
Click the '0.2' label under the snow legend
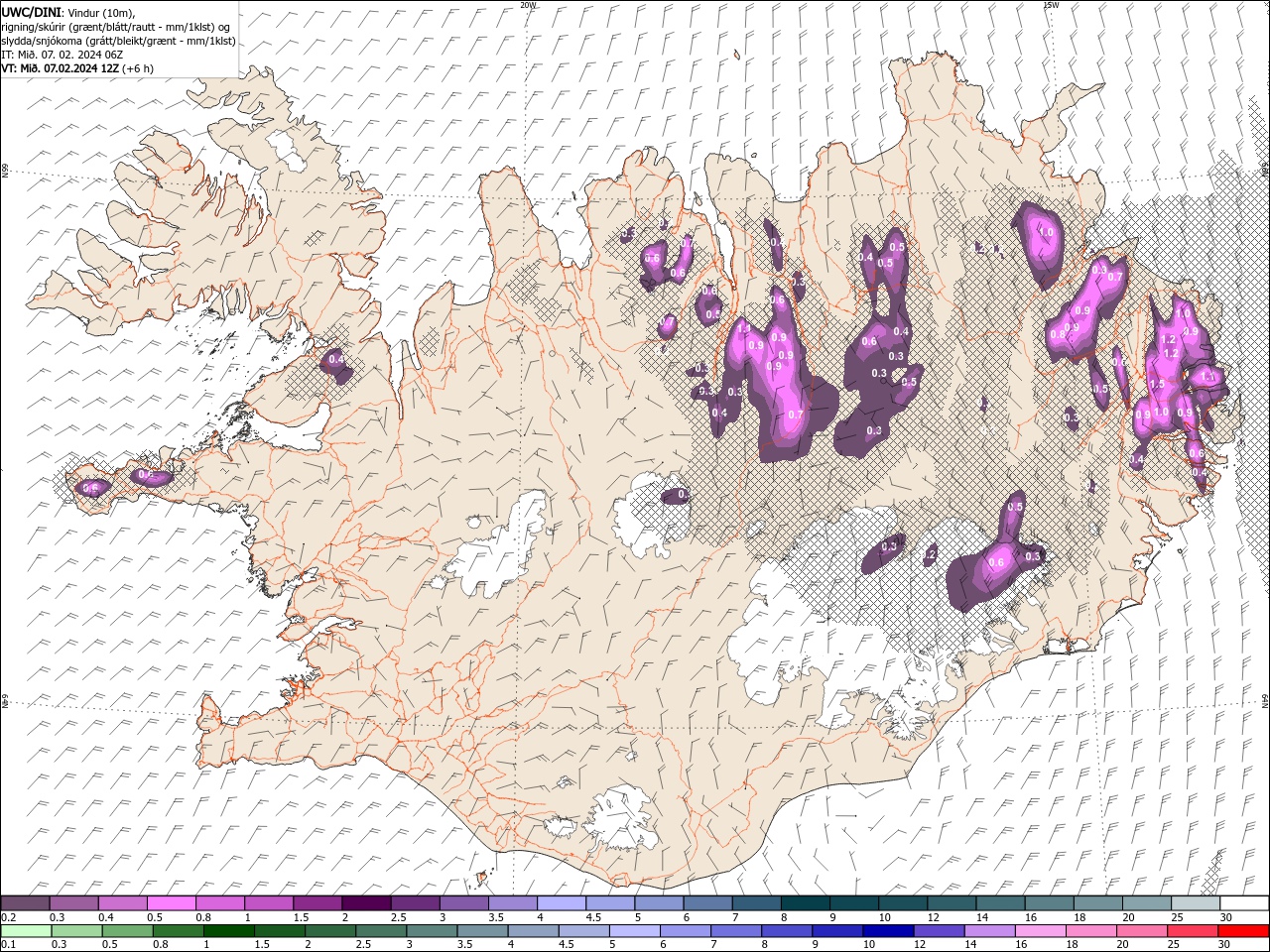pyautogui.click(x=8, y=917)
